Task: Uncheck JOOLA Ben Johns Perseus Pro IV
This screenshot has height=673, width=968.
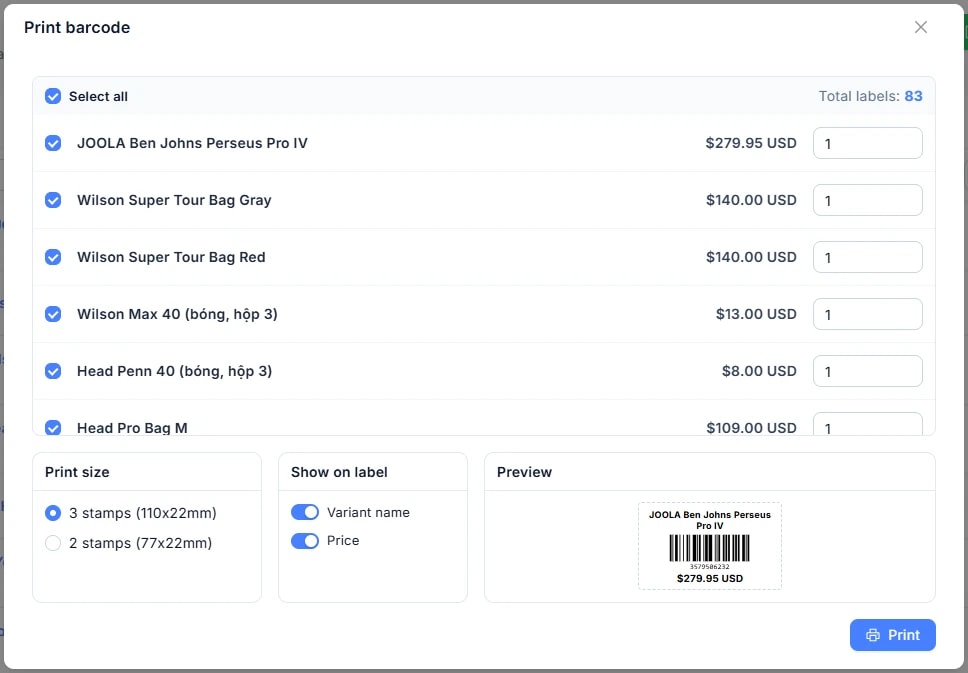Action: pyautogui.click(x=53, y=143)
